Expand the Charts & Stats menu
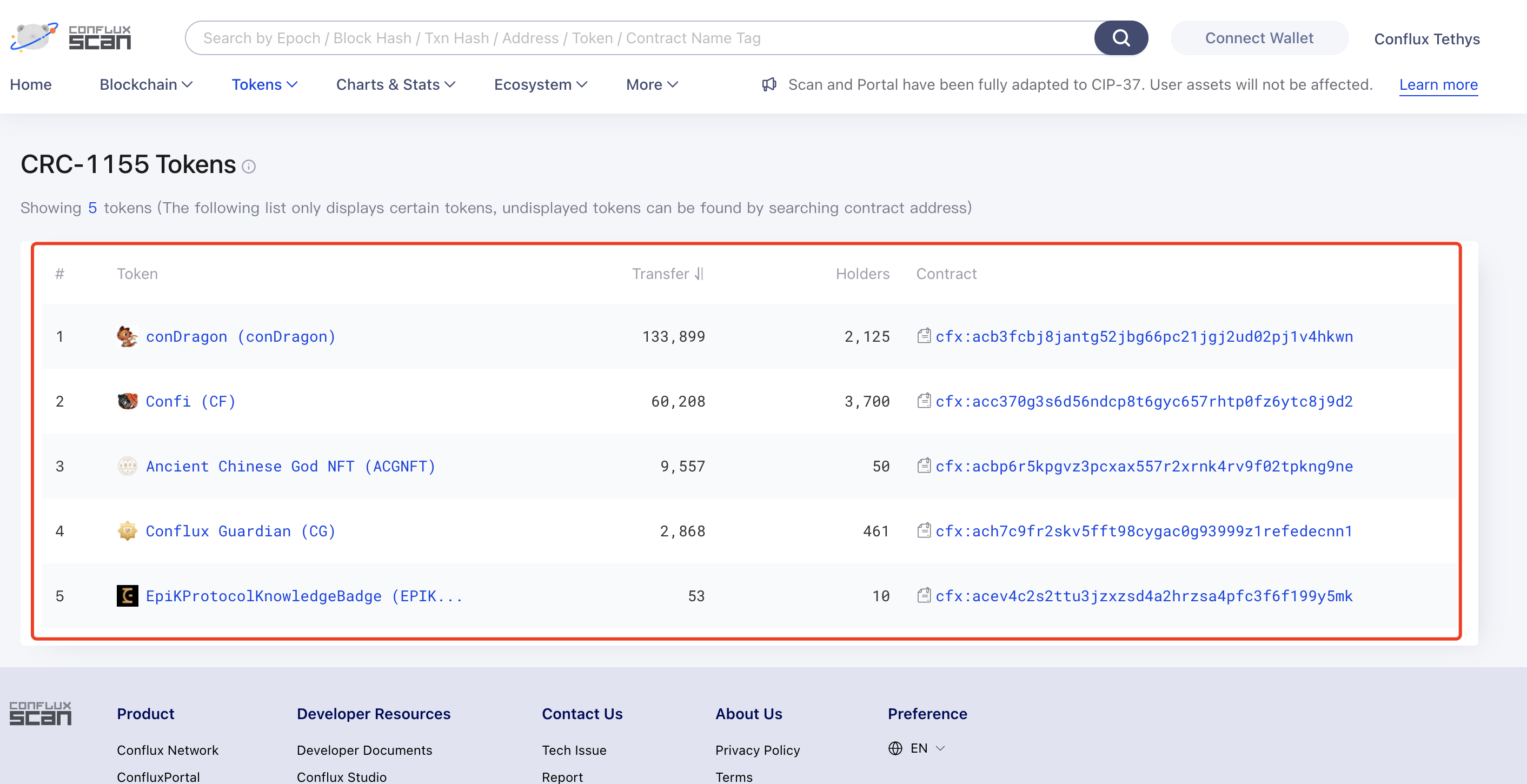 395,85
